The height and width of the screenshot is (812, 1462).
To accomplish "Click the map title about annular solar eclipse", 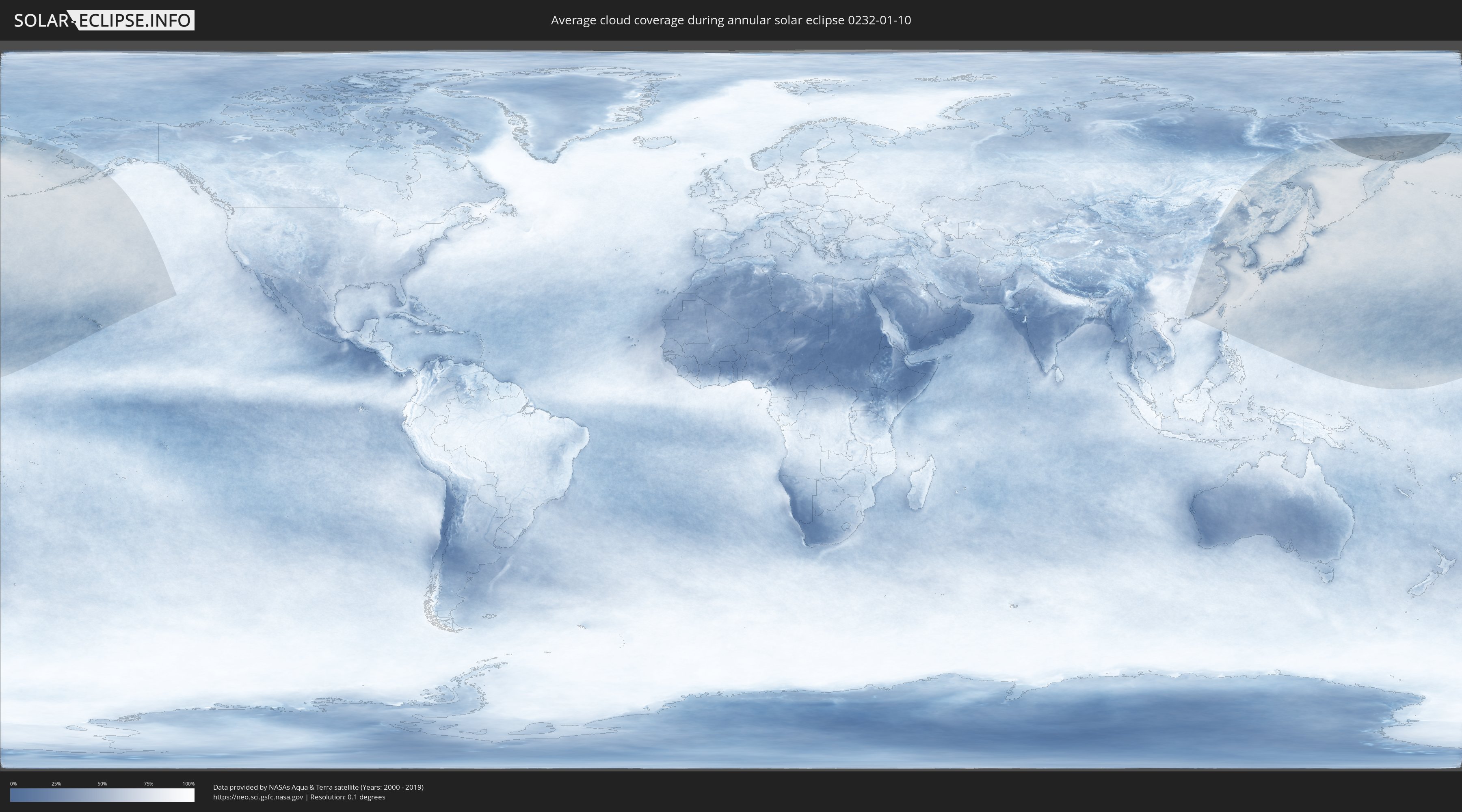I will coord(731,20).
